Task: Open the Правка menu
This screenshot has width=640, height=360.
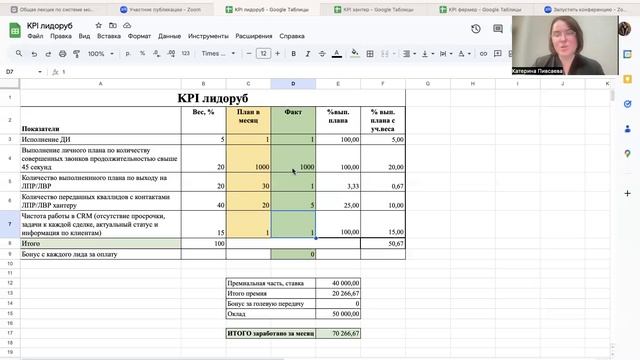Action: pos(61,36)
